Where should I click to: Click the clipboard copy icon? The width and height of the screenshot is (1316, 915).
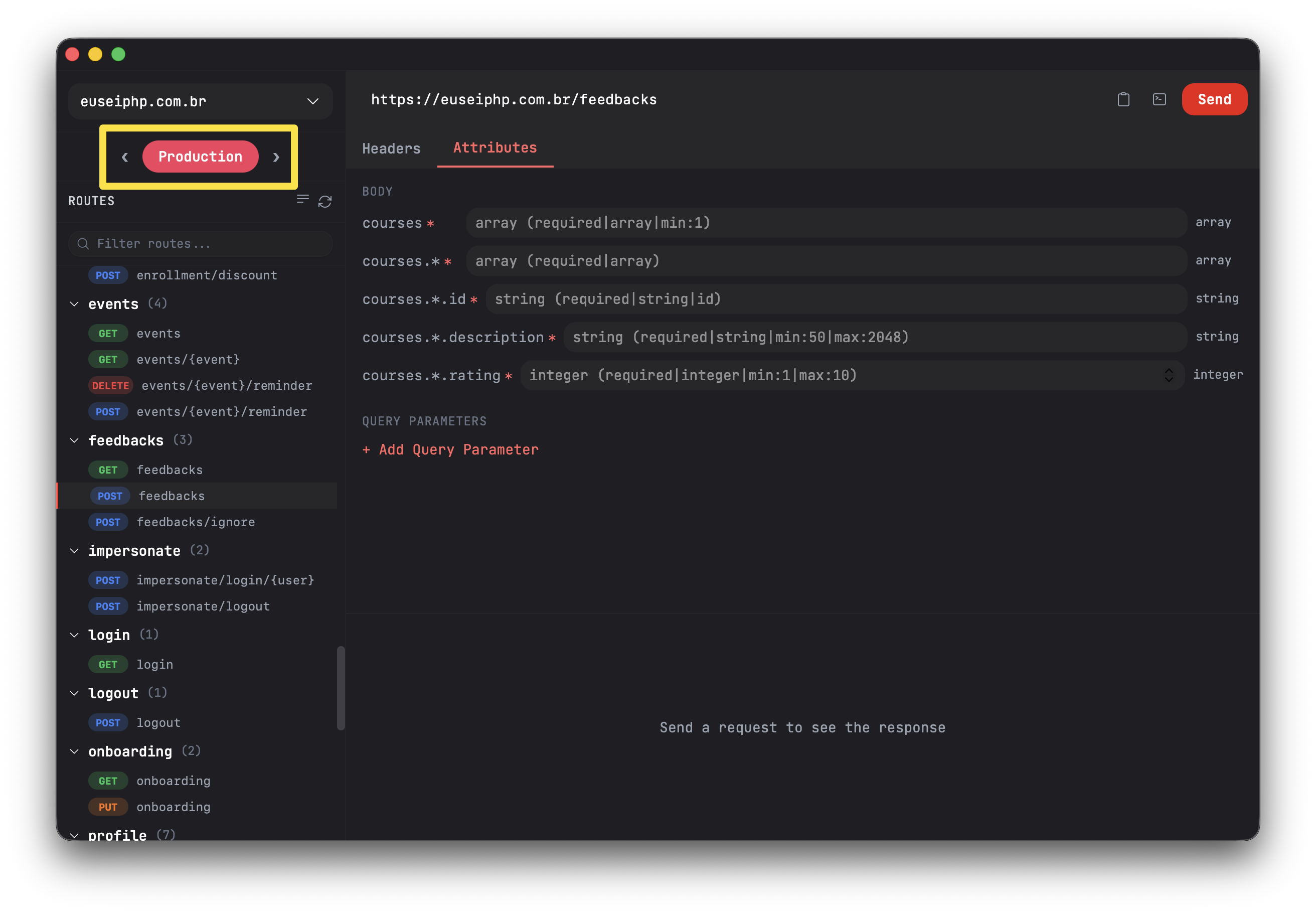(x=1123, y=100)
